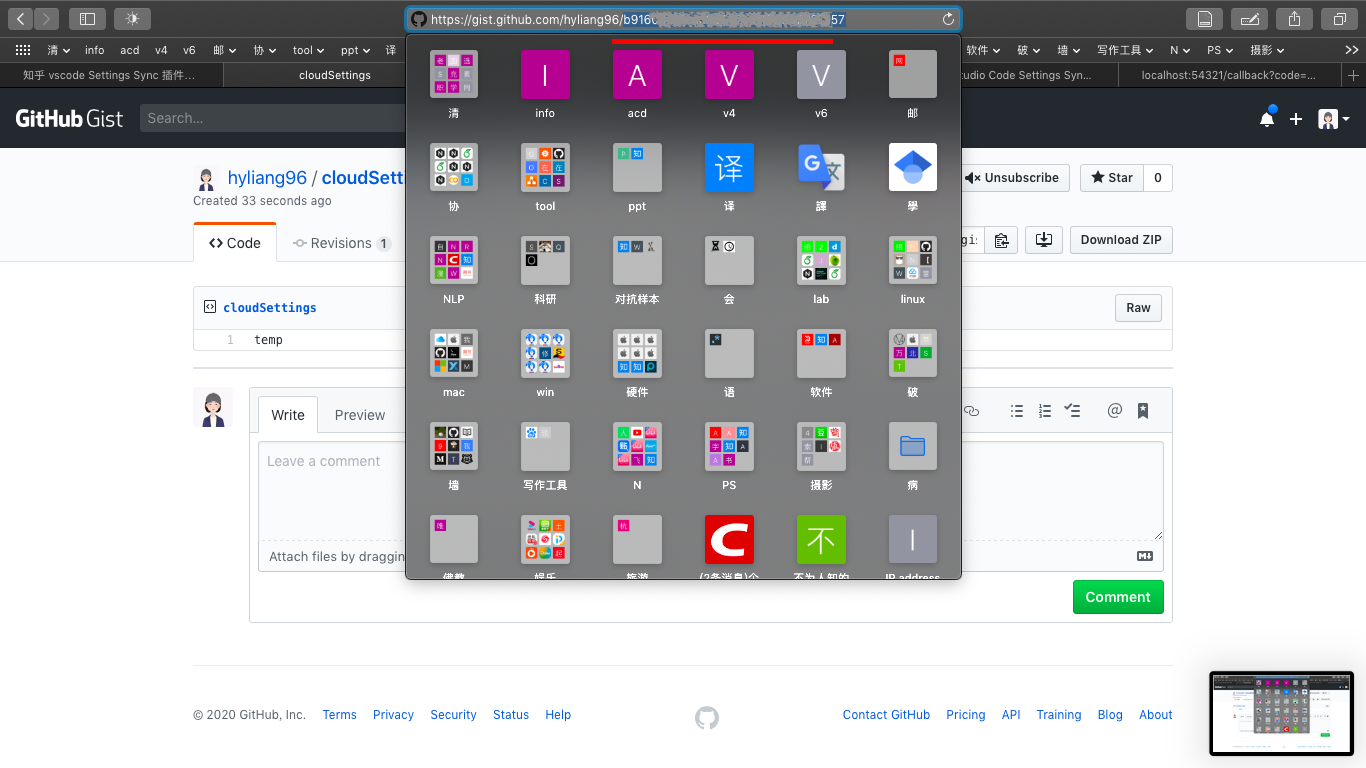Toggle the Safari sidebar button

point(87,18)
